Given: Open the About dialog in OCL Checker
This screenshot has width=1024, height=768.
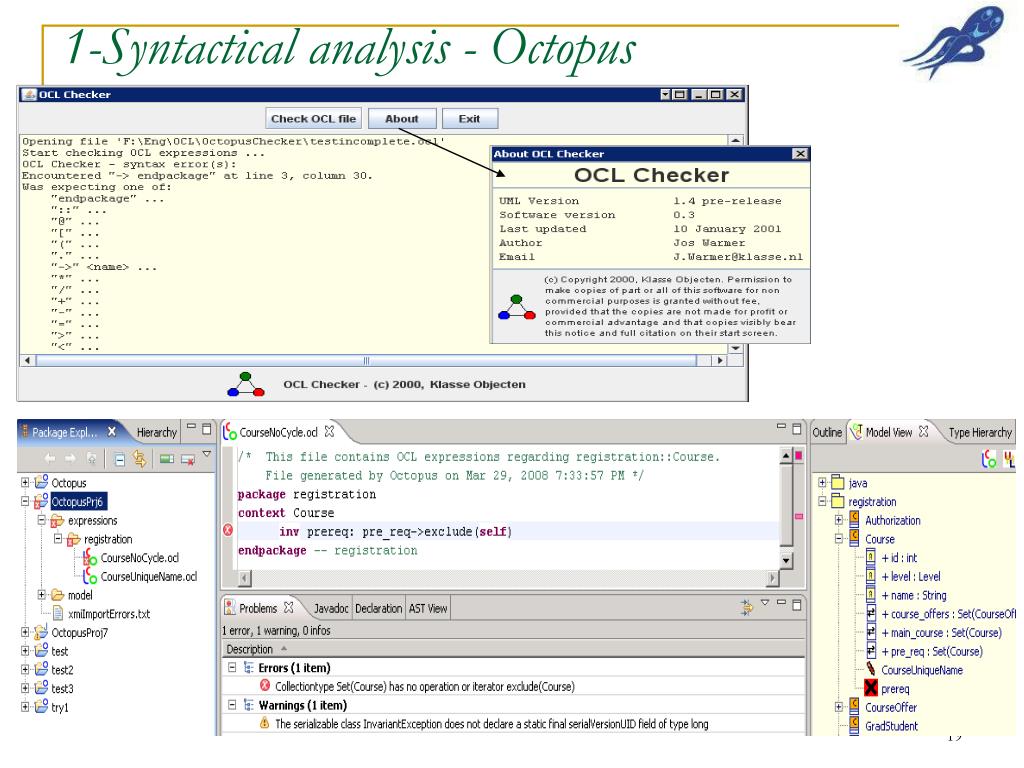Looking at the screenshot, I should click(x=402, y=119).
